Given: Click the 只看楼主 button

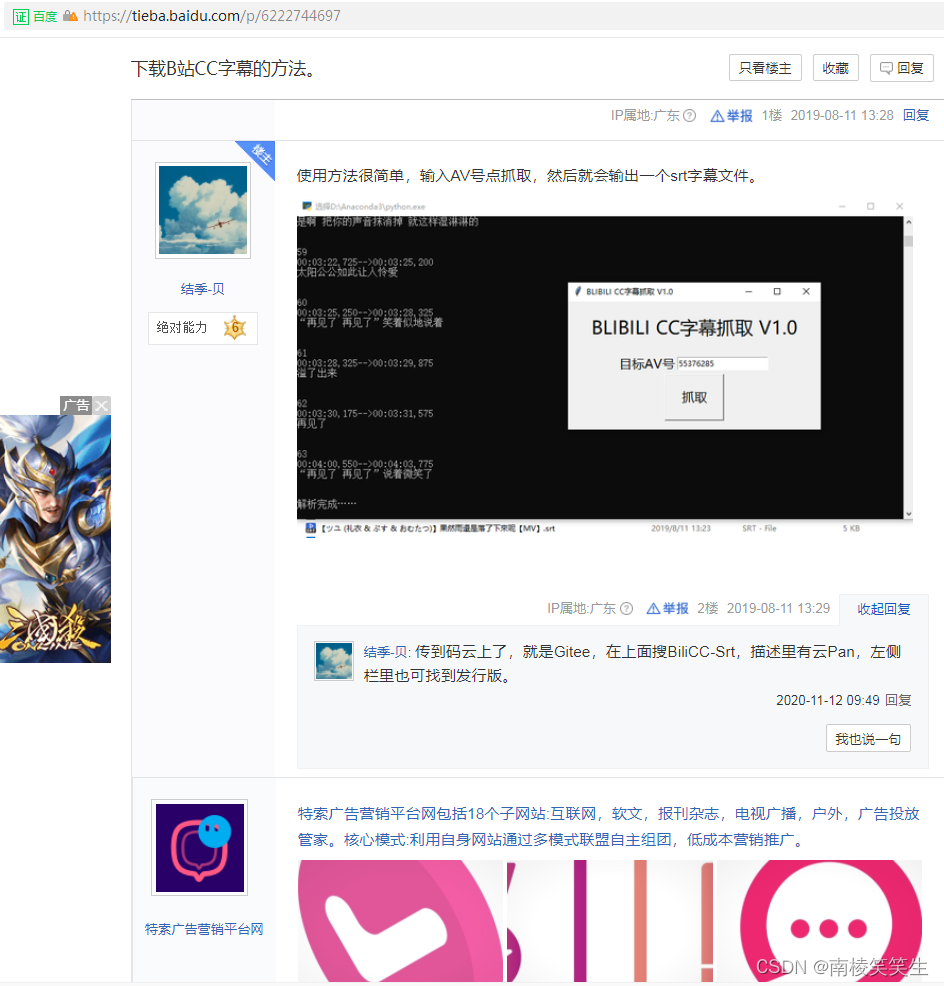Looking at the screenshot, I should click(x=765, y=68).
